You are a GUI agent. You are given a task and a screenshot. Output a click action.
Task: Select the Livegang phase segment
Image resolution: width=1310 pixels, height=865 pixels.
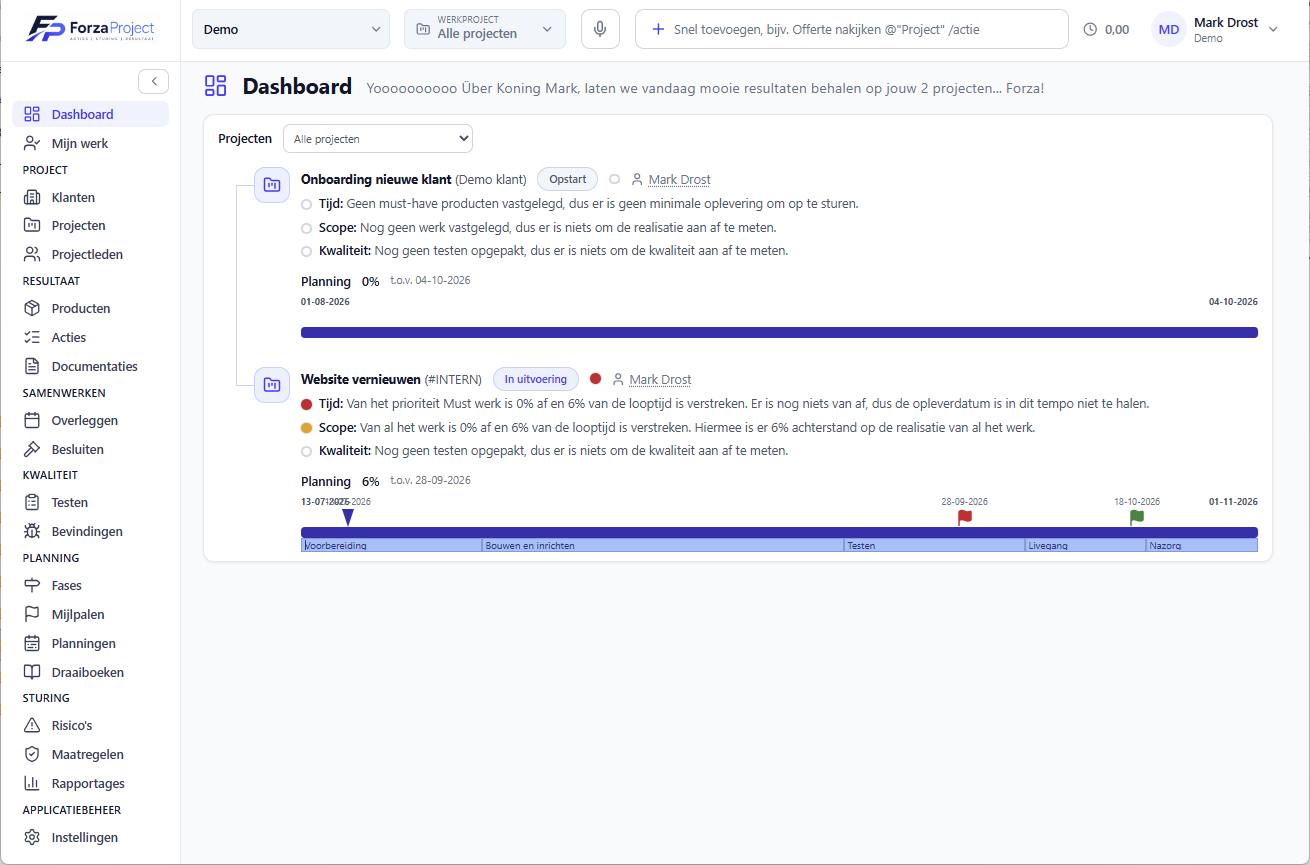[x=1086, y=546]
